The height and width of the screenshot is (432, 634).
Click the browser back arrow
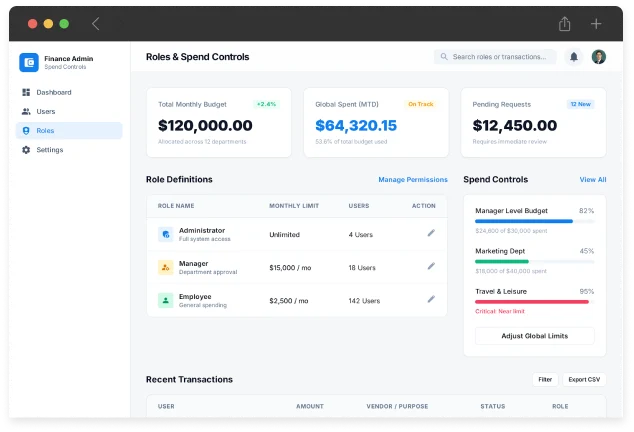(95, 24)
